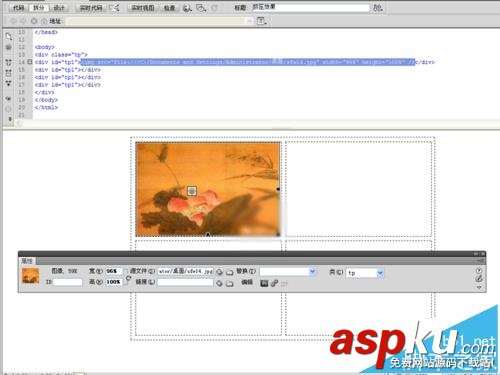Click the live view options icon after address bar
Image resolution: width=500 pixels, height=375 pixels.
point(262,21)
